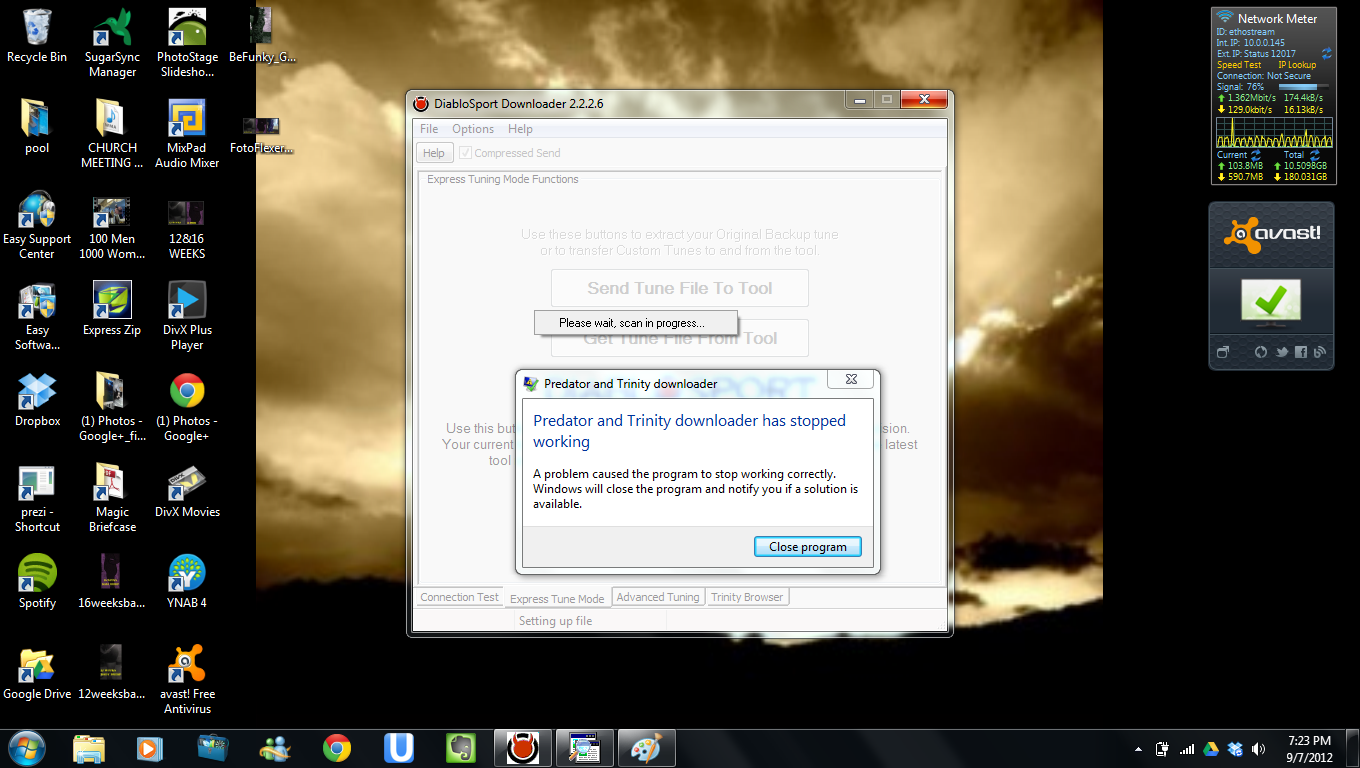
Task: Select the BeFunky desktop file icon
Action: click(x=262, y=37)
